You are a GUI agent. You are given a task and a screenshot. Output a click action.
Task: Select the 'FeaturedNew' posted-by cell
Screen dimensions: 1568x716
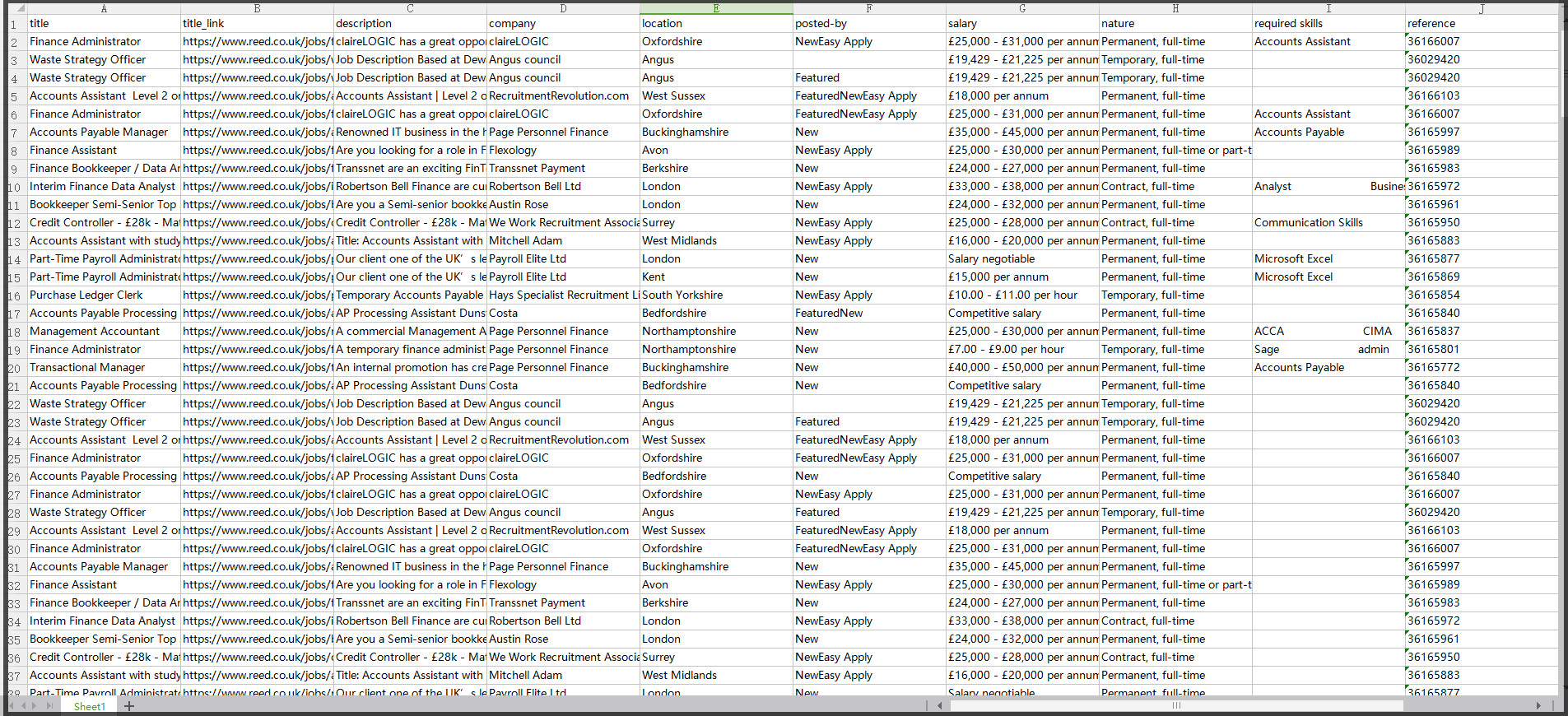click(x=869, y=314)
